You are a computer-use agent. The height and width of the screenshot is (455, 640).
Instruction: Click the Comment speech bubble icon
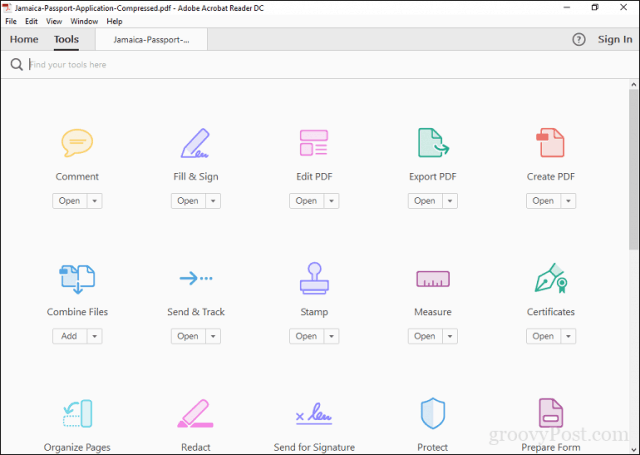[x=77, y=143]
